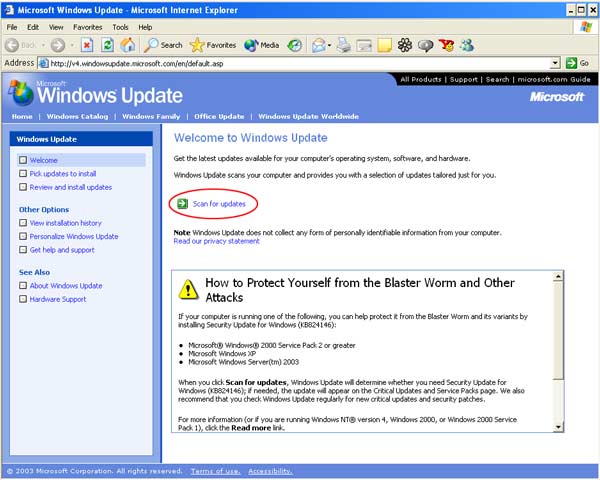Open Office Update nav link
This screenshot has width=600, height=480.
coord(219,116)
